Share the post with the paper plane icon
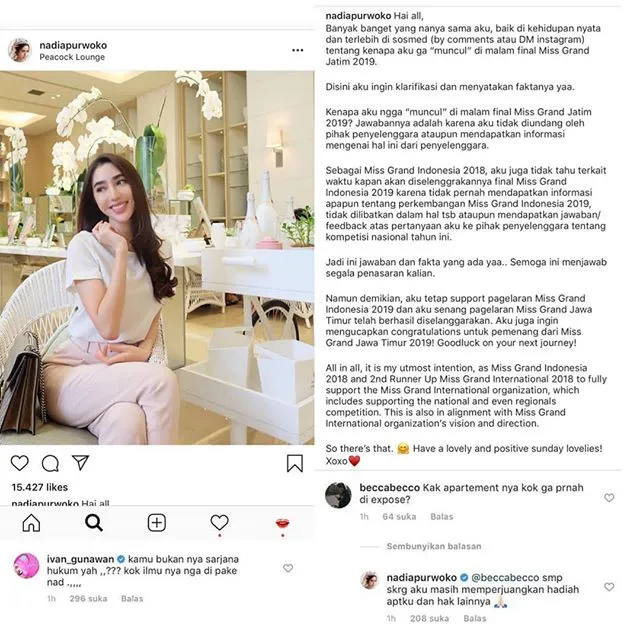Screen dimensions: 640x640 click(80, 462)
